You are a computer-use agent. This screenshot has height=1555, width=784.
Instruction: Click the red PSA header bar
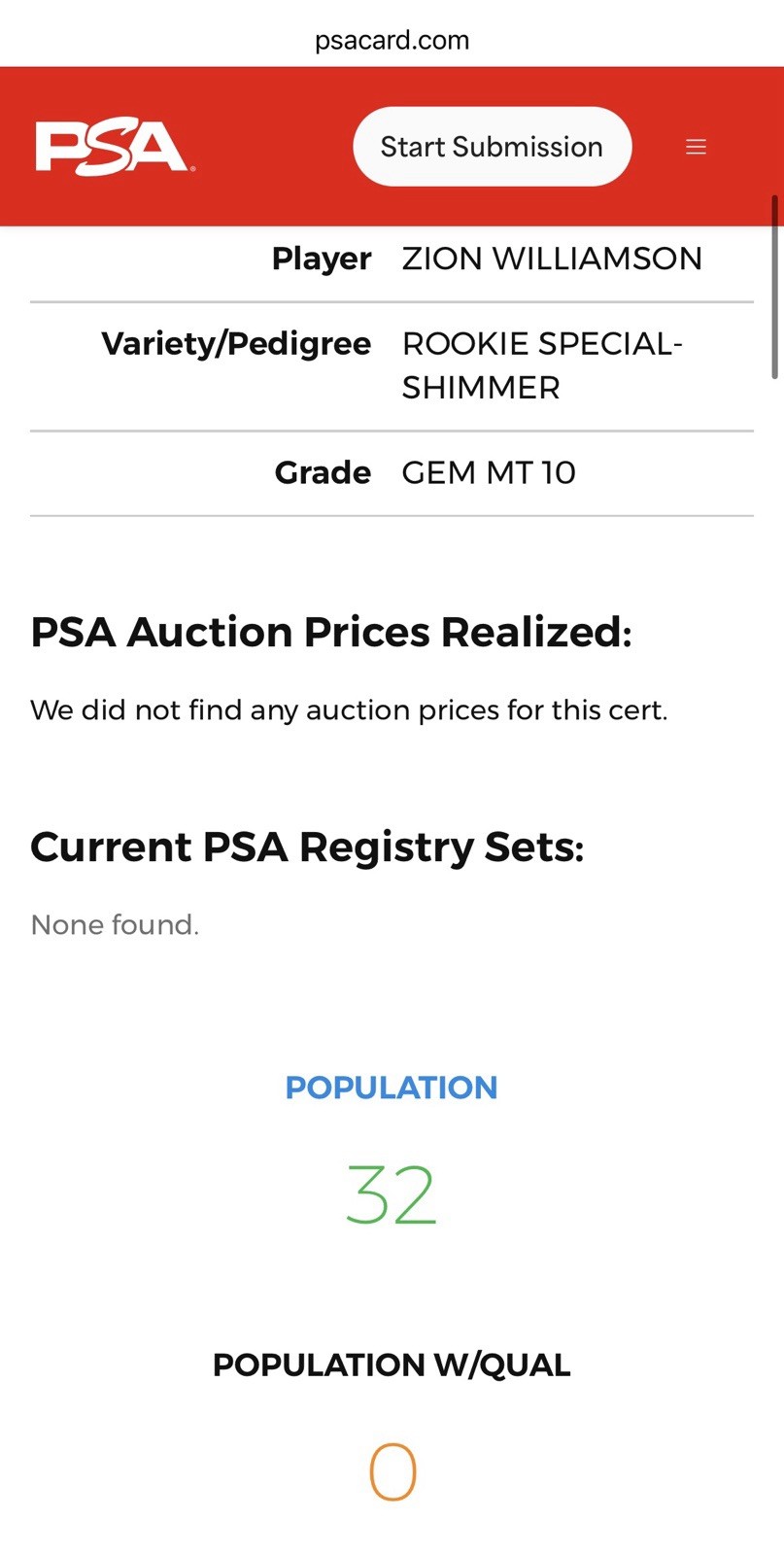pos(392,147)
